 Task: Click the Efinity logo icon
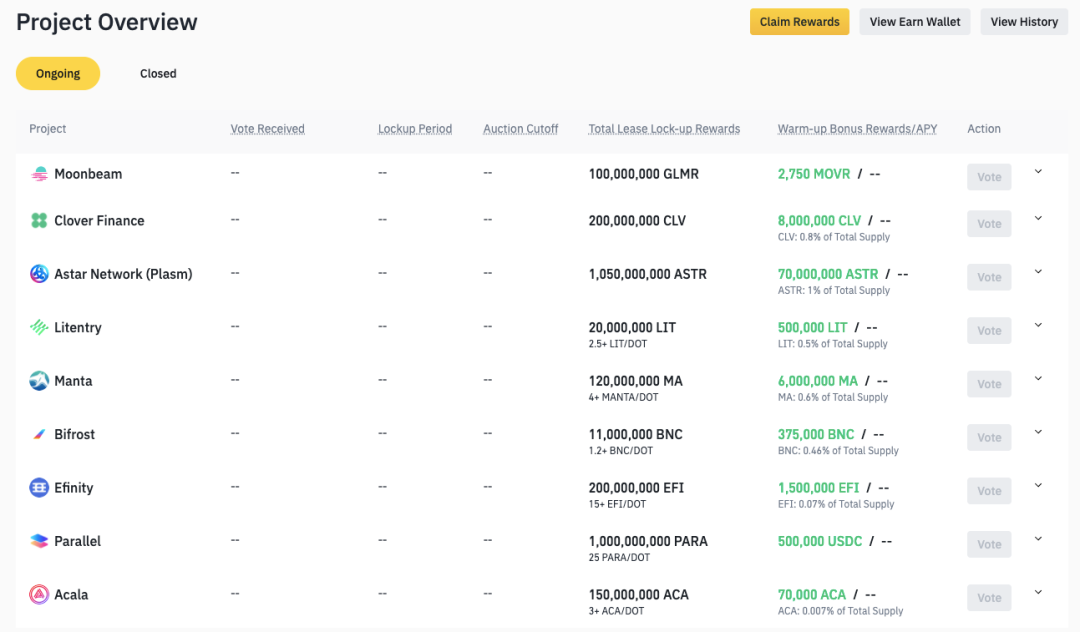tap(39, 487)
